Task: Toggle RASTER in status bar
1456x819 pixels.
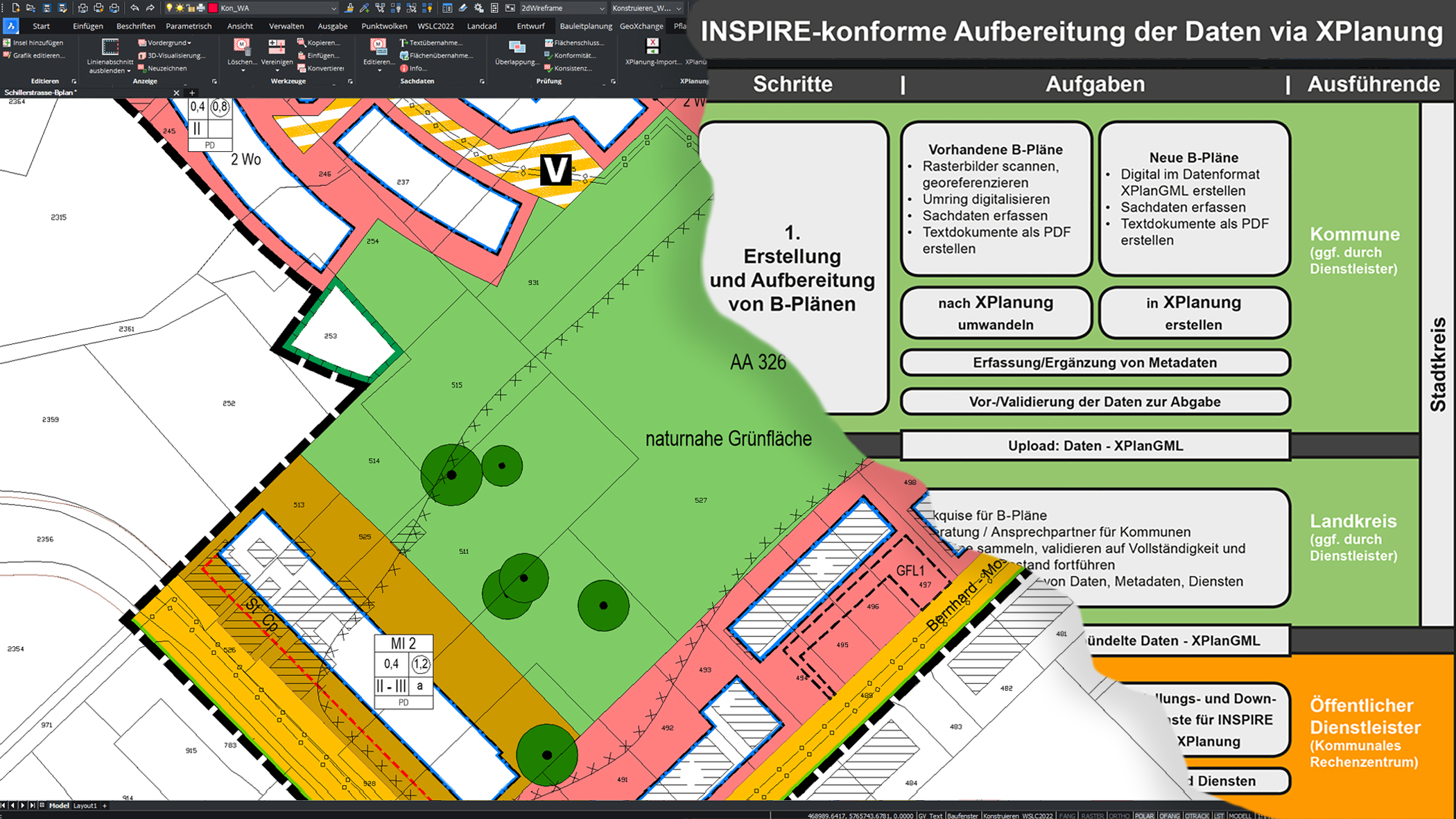Action: click(x=1092, y=816)
